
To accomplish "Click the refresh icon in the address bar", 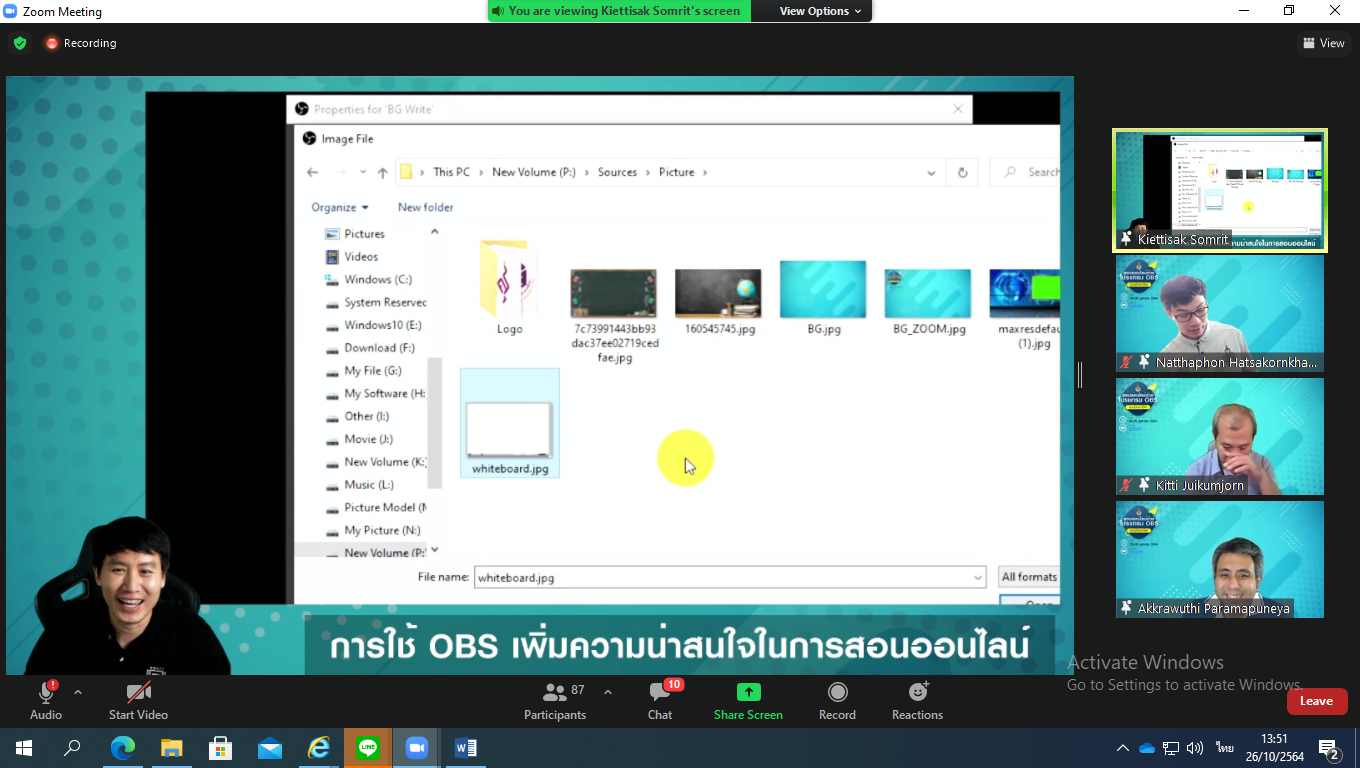I will (x=962, y=172).
